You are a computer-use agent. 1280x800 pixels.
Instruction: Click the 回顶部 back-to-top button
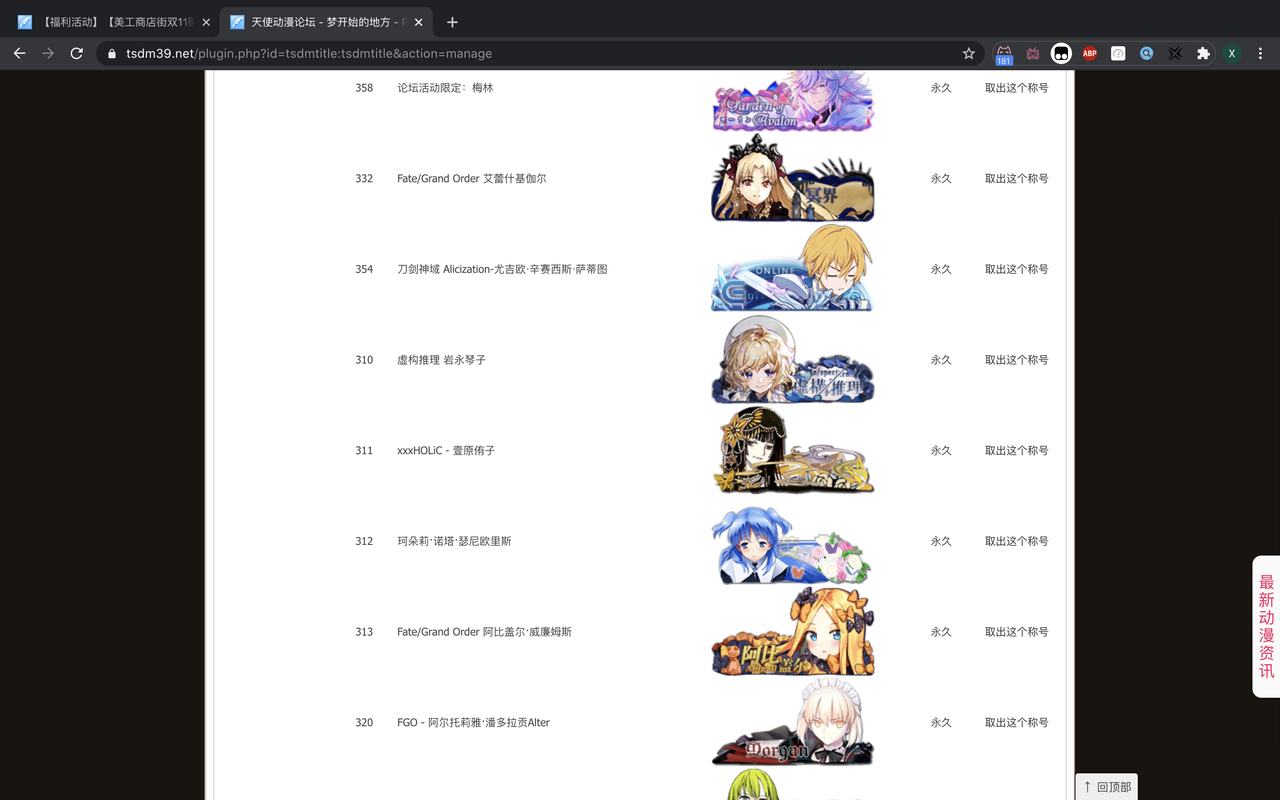point(1106,787)
